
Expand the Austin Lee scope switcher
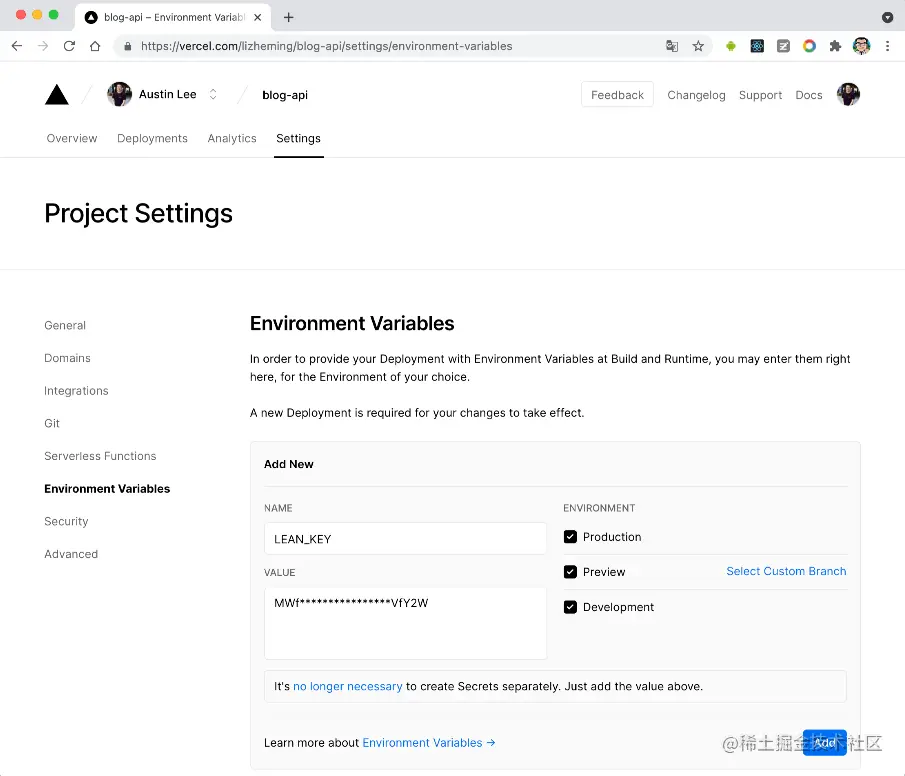213,95
